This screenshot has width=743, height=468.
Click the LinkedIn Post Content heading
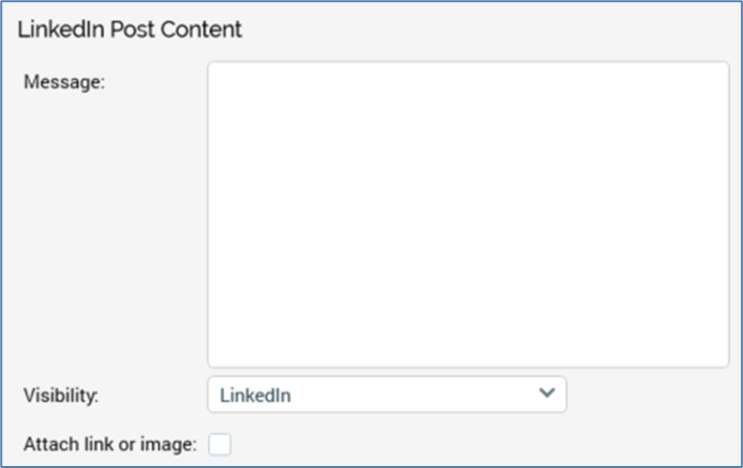pyautogui.click(x=130, y=29)
